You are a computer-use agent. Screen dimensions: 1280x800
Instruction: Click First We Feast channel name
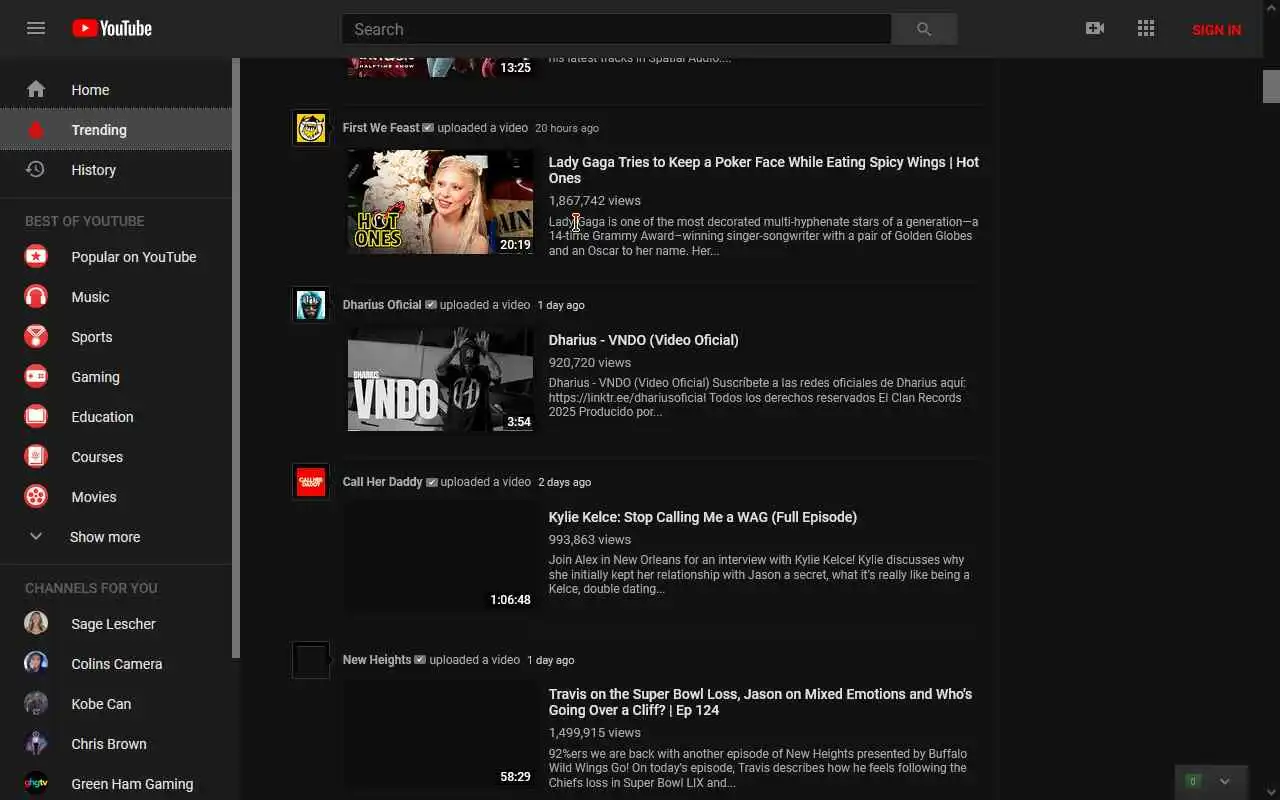point(381,128)
